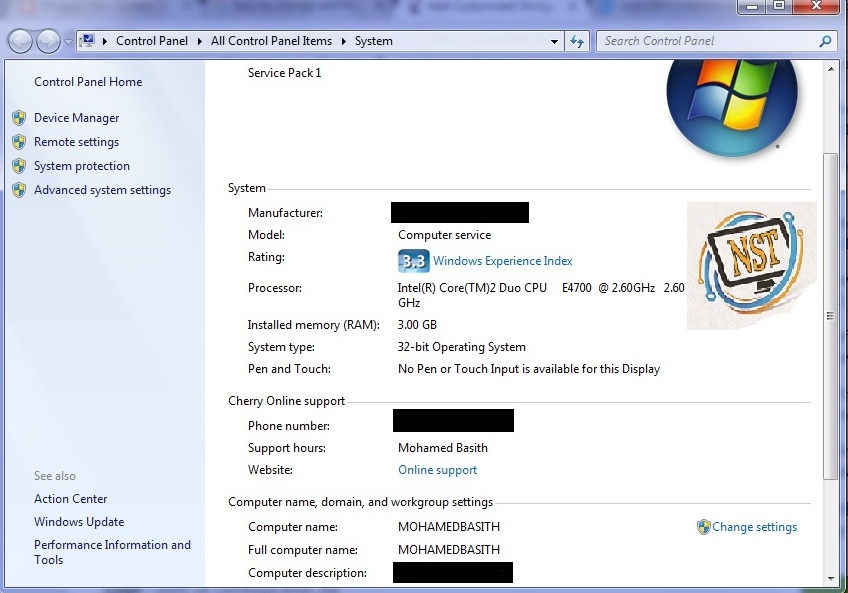
Task: Select All Control Panel Items in the breadcrumb
Action: [x=271, y=41]
